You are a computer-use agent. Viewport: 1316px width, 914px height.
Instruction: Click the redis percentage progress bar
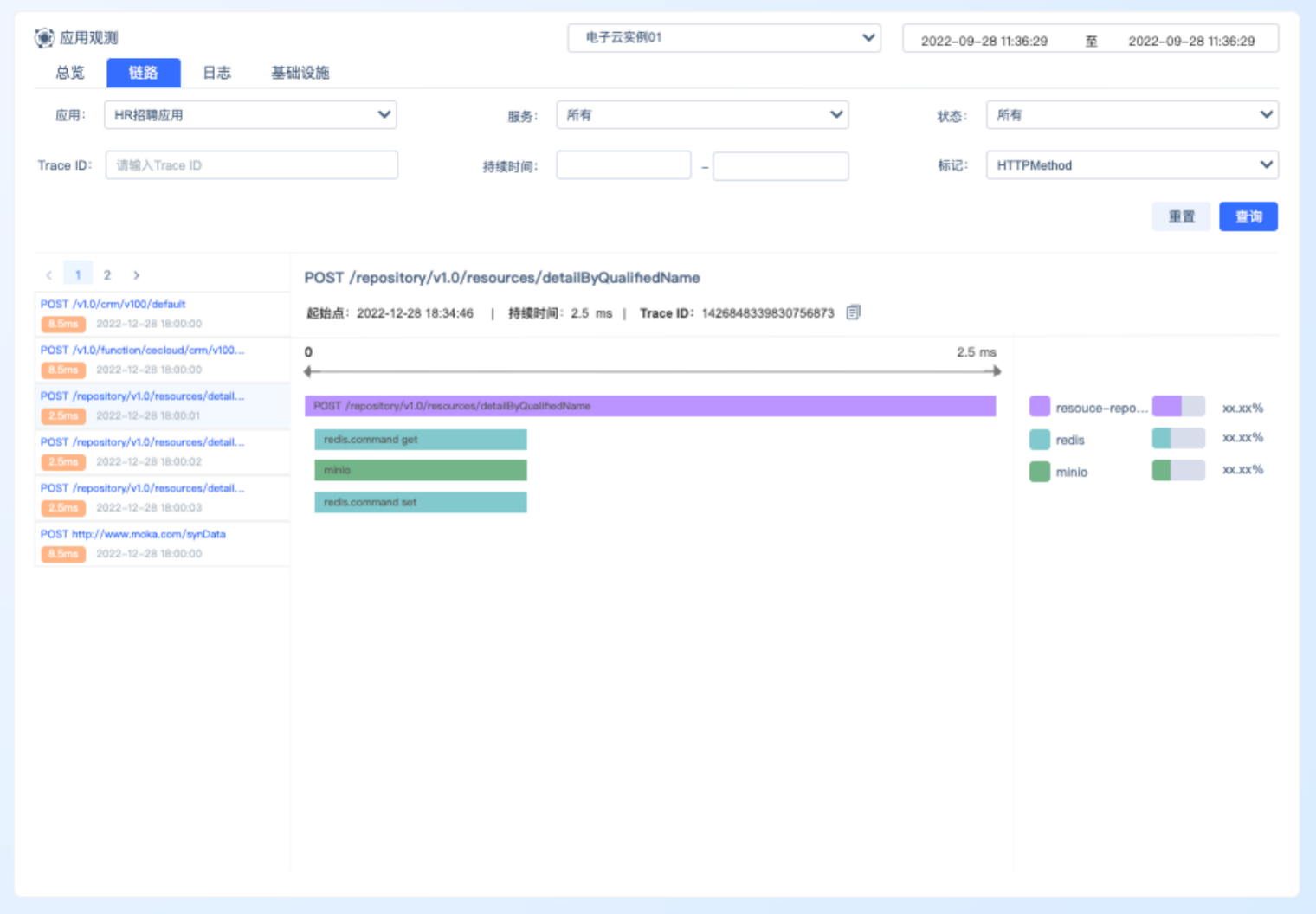point(1178,438)
